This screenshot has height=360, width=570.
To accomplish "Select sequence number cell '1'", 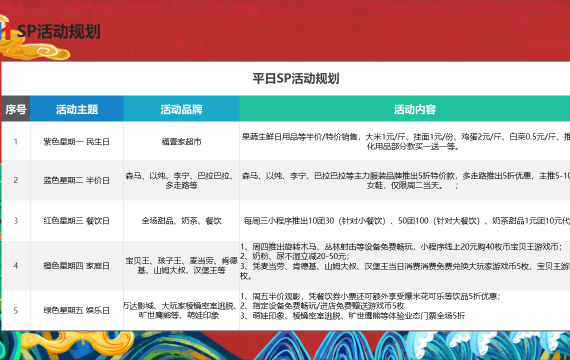I will click(x=16, y=141).
